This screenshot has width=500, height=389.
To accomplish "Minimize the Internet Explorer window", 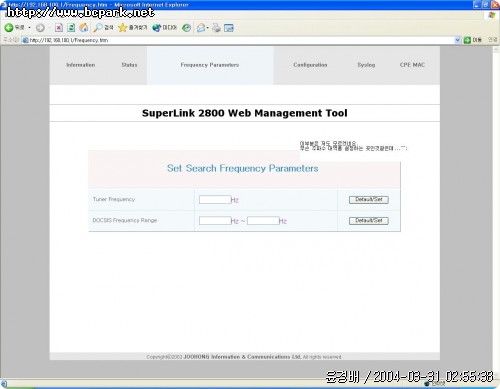I will pos(477,5).
